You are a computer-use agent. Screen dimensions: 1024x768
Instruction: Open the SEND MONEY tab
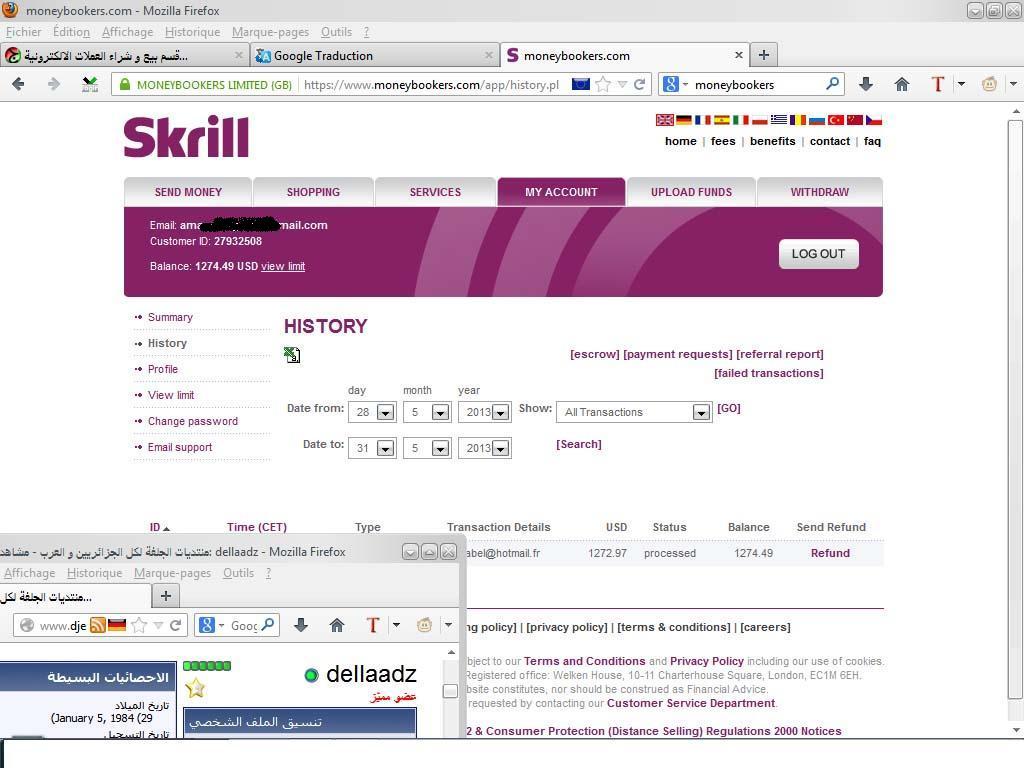coord(188,192)
